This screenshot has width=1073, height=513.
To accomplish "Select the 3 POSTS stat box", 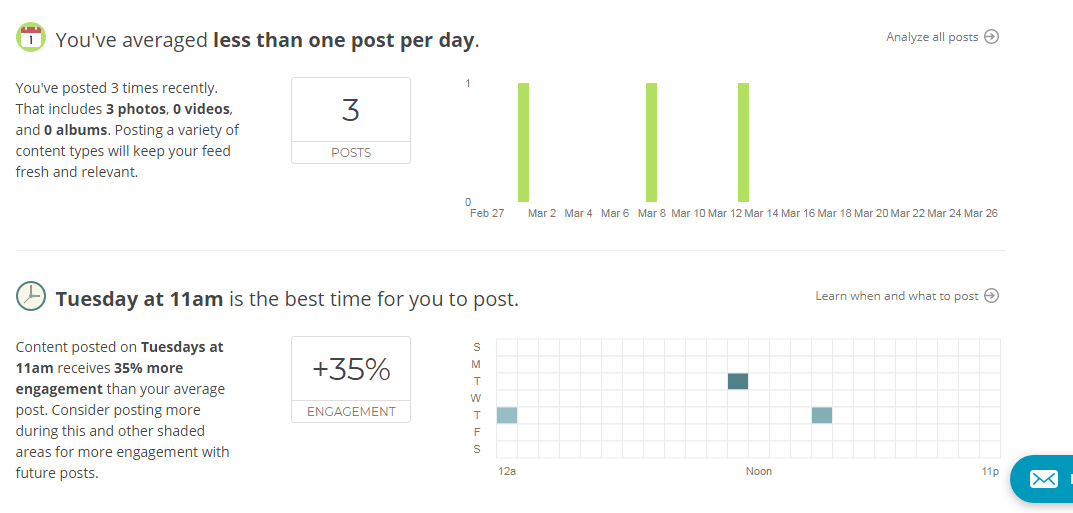I will [351, 120].
